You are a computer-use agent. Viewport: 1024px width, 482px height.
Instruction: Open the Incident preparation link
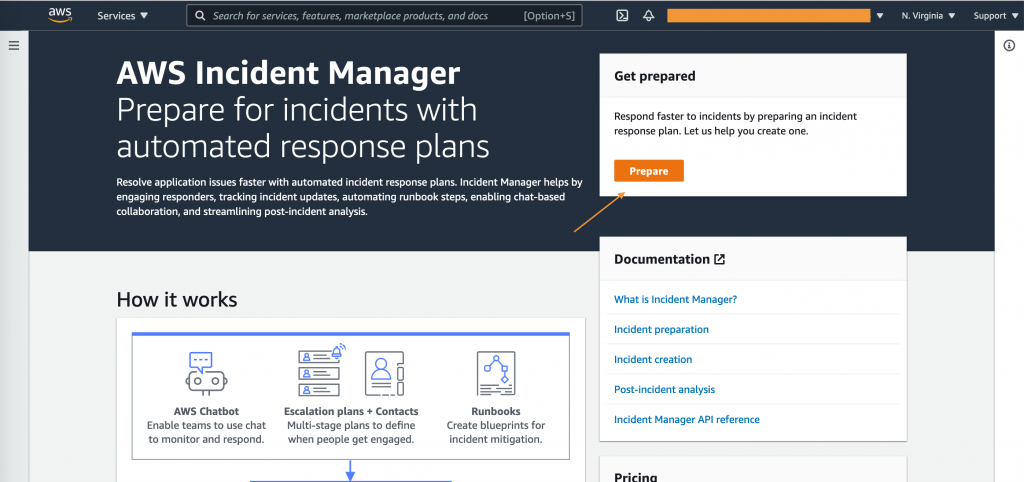[x=661, y=329]
